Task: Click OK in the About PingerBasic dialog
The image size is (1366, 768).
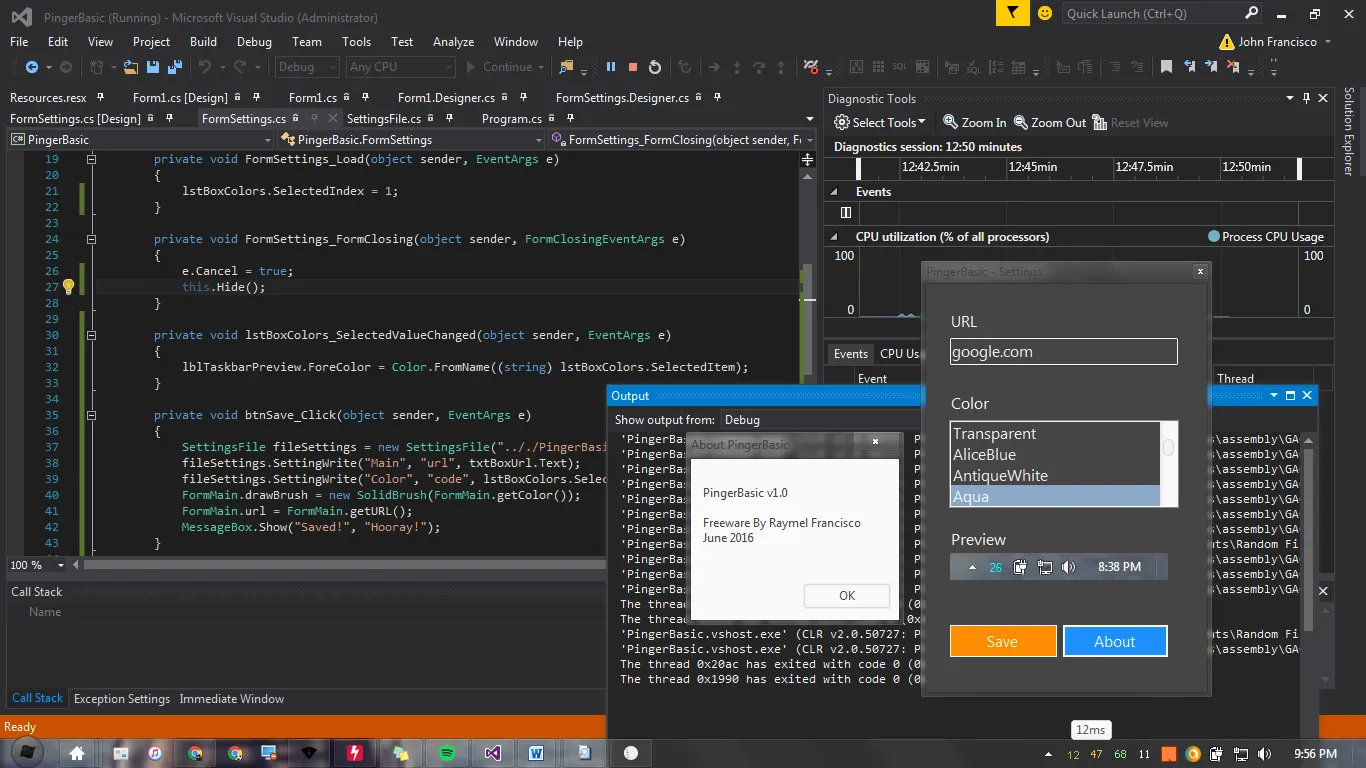Action: tap(846, 595)
